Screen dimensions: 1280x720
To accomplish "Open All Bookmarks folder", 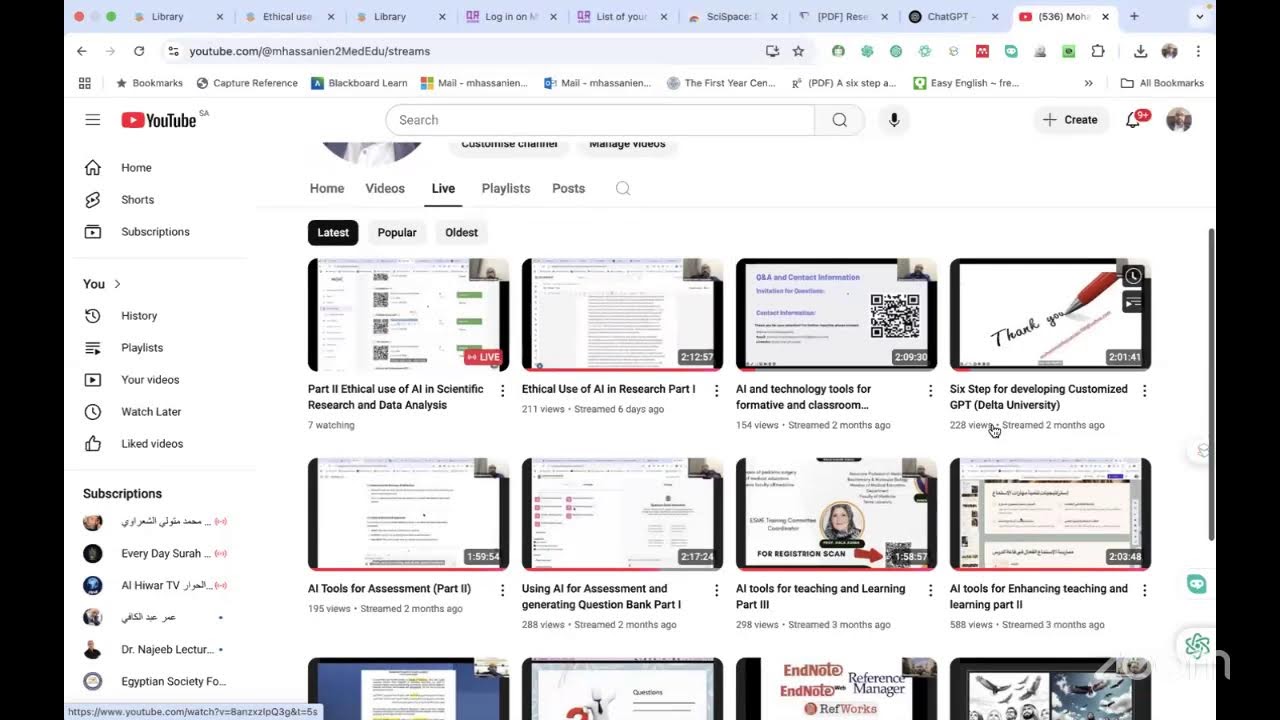I will [x=1162, y=83].
